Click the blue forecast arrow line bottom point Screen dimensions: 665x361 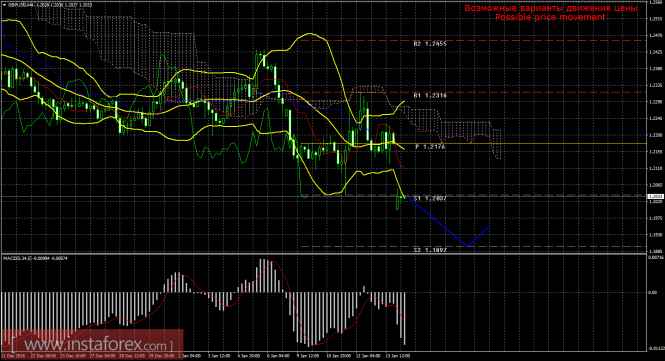coord(467,246)
